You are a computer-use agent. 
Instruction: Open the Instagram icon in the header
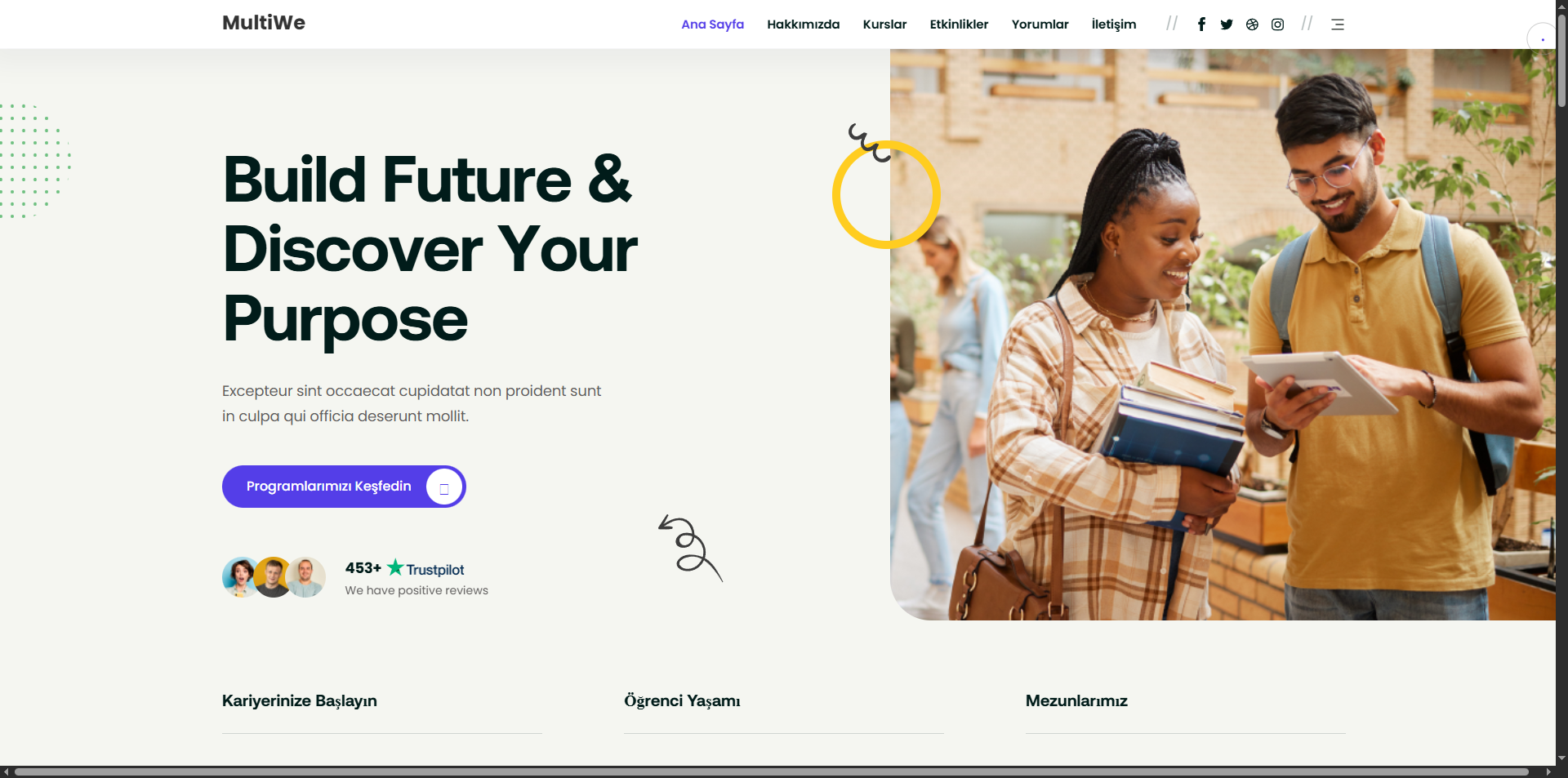point(1278,24)
